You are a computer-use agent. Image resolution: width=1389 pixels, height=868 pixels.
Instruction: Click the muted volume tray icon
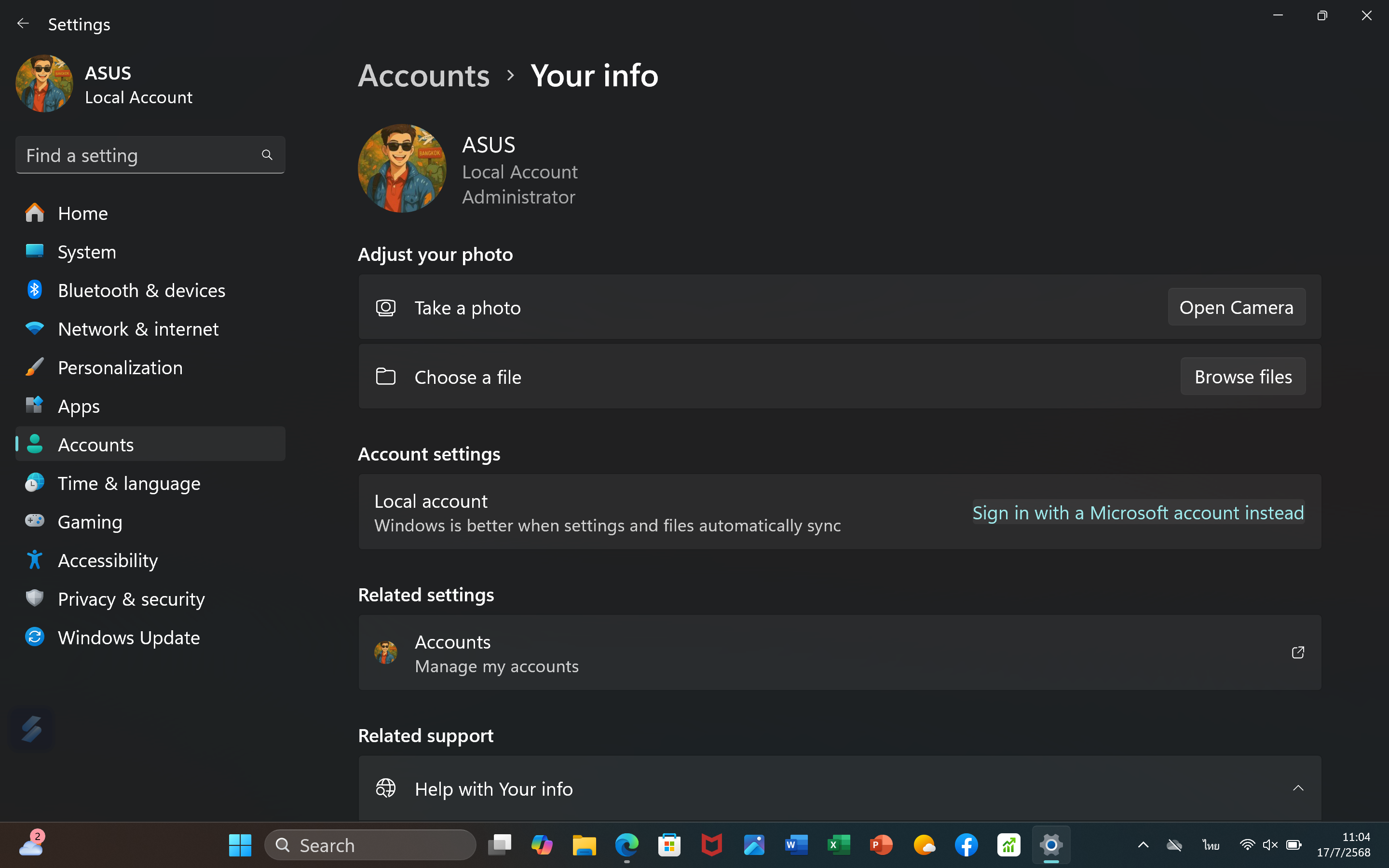1270,845
